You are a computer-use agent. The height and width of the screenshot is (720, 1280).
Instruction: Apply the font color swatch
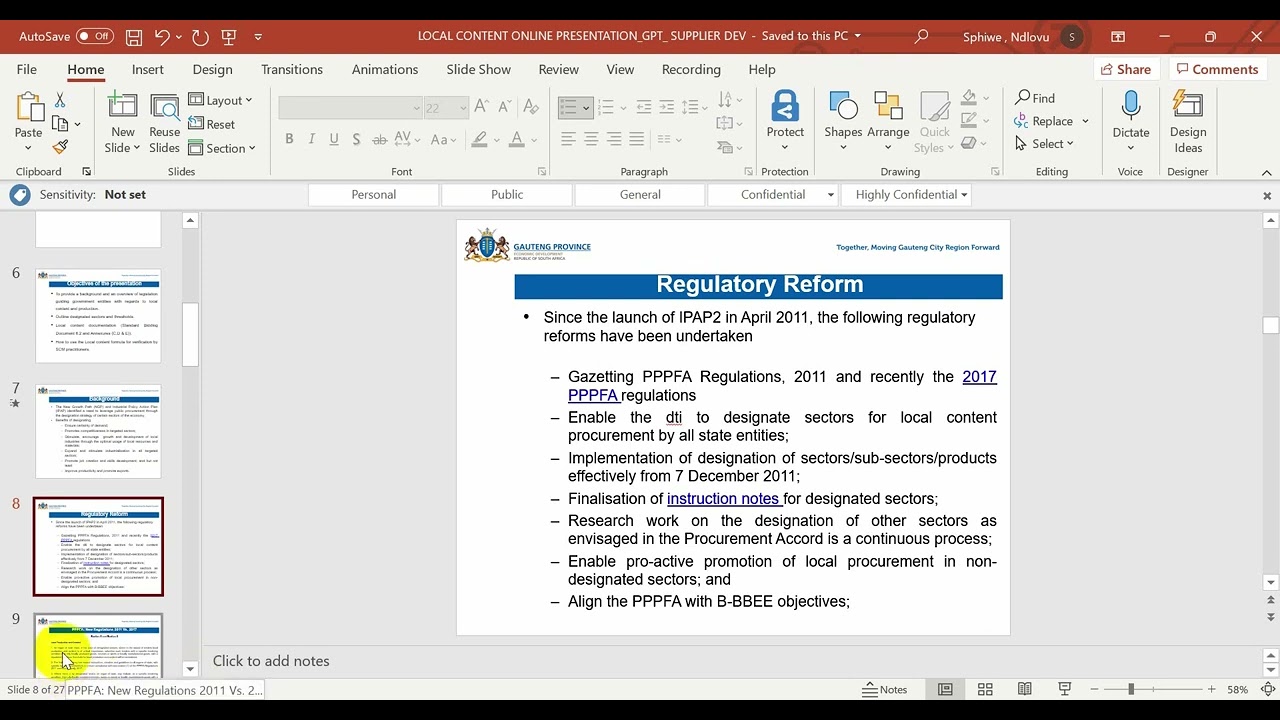(516, 139)
